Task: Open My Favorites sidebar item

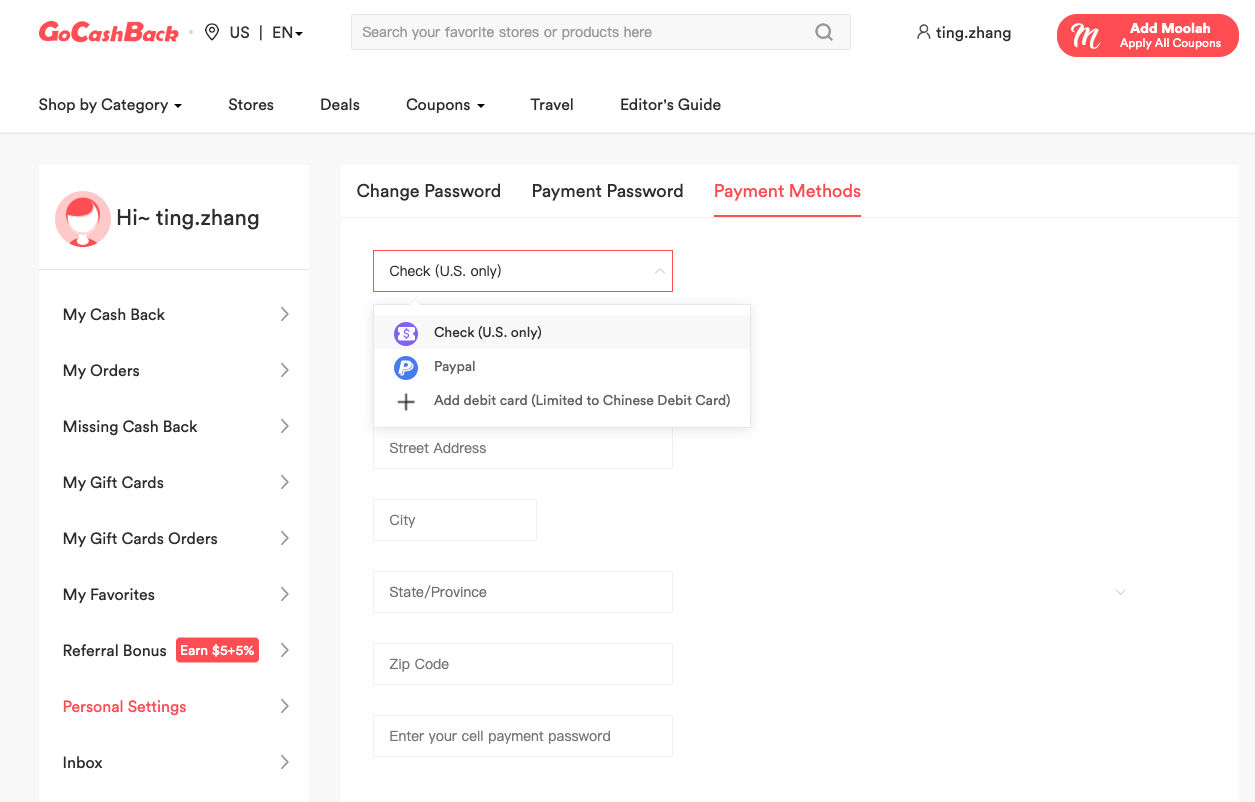Action: 174,594
